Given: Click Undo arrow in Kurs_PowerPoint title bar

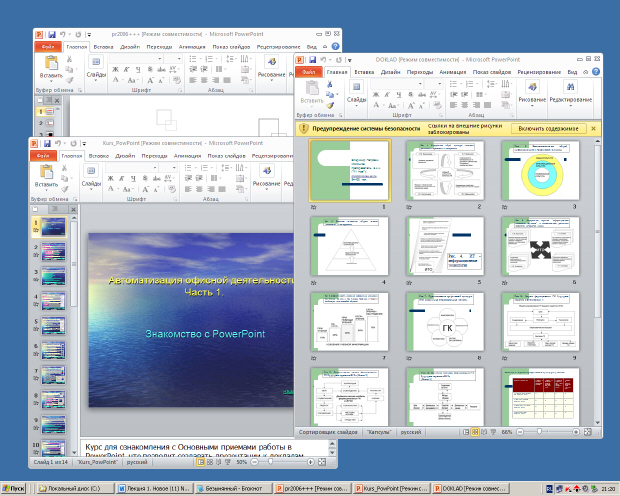Looking at the screenshot, I should coord(60,145).
